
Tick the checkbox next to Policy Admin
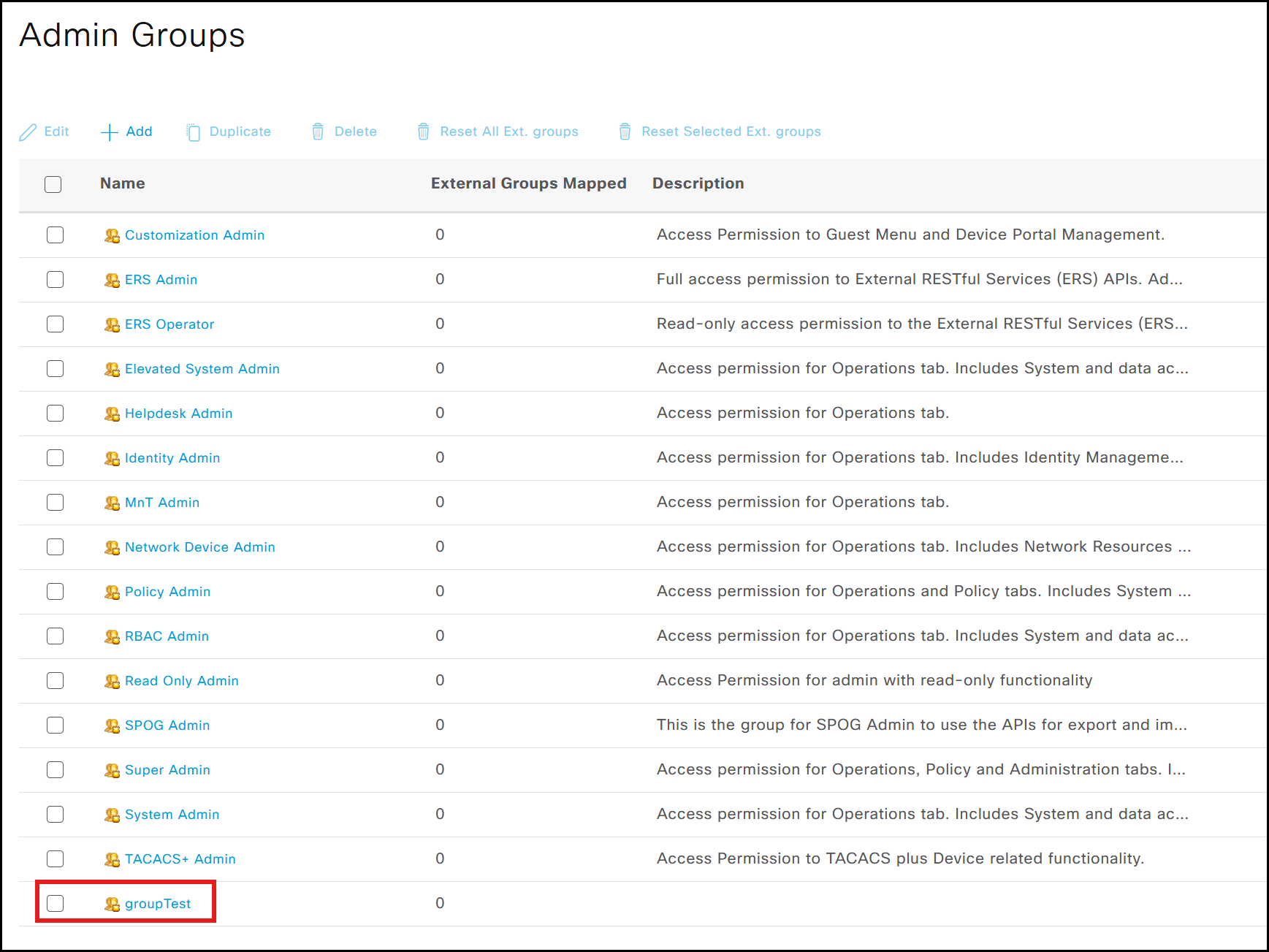tap(56, 592)
